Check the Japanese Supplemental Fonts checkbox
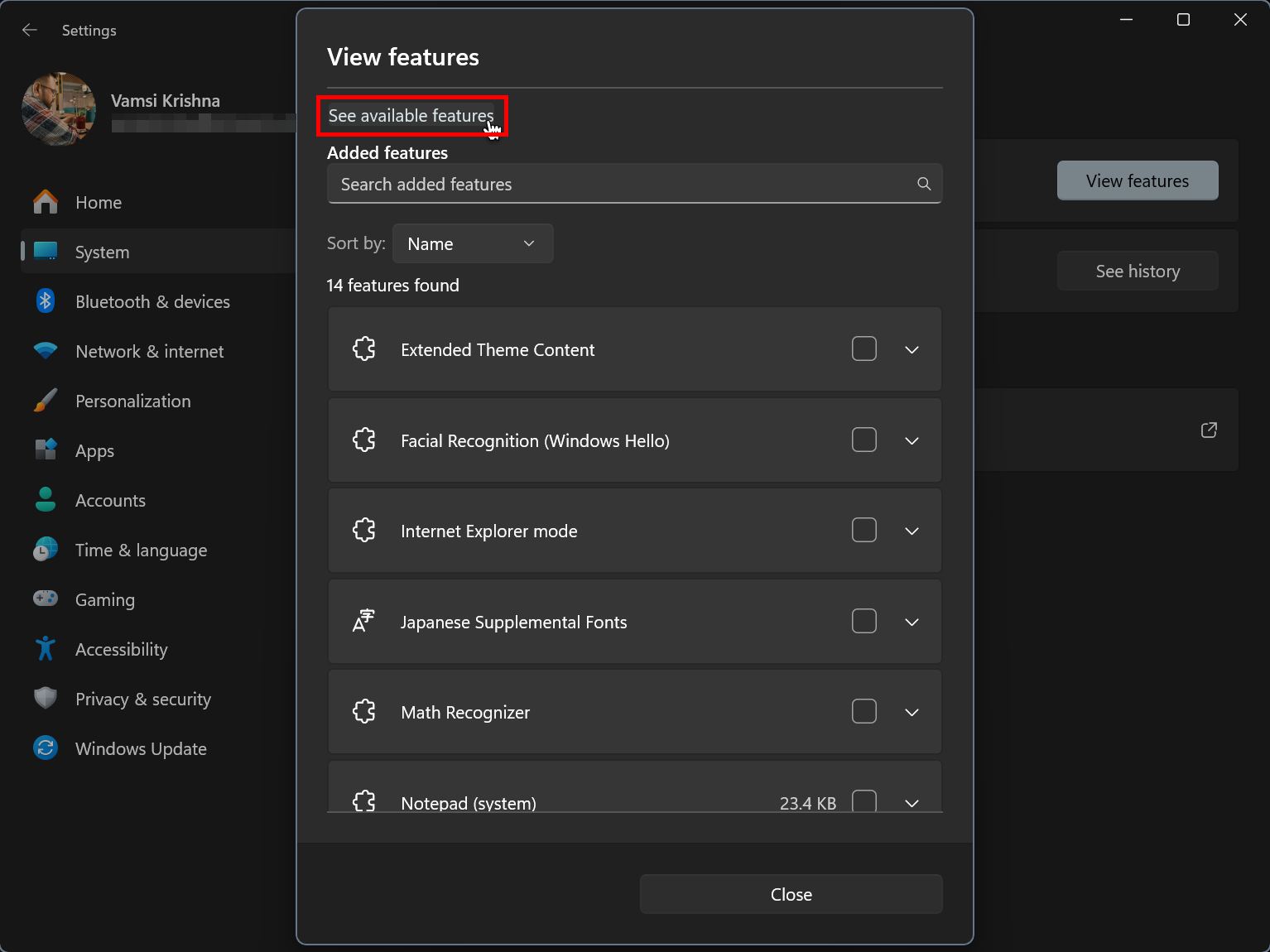The height and width of the screenshot is (952, 1270). (x=864, y=622)
